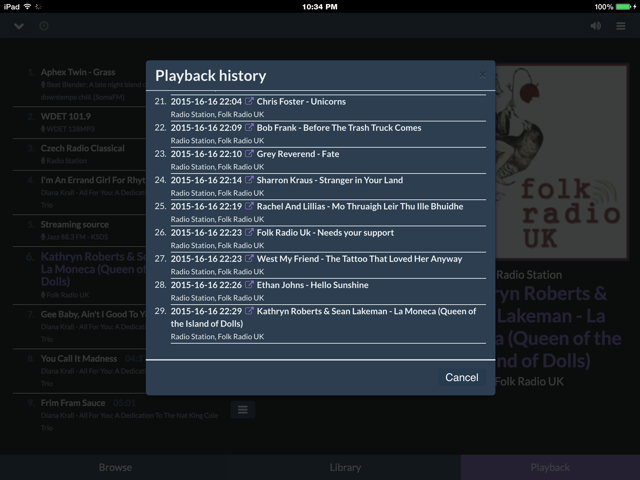Open external link icon for Bob Frank entry
Image resolution: width=640 pixels, height=480 pixels.
point(249,127)
